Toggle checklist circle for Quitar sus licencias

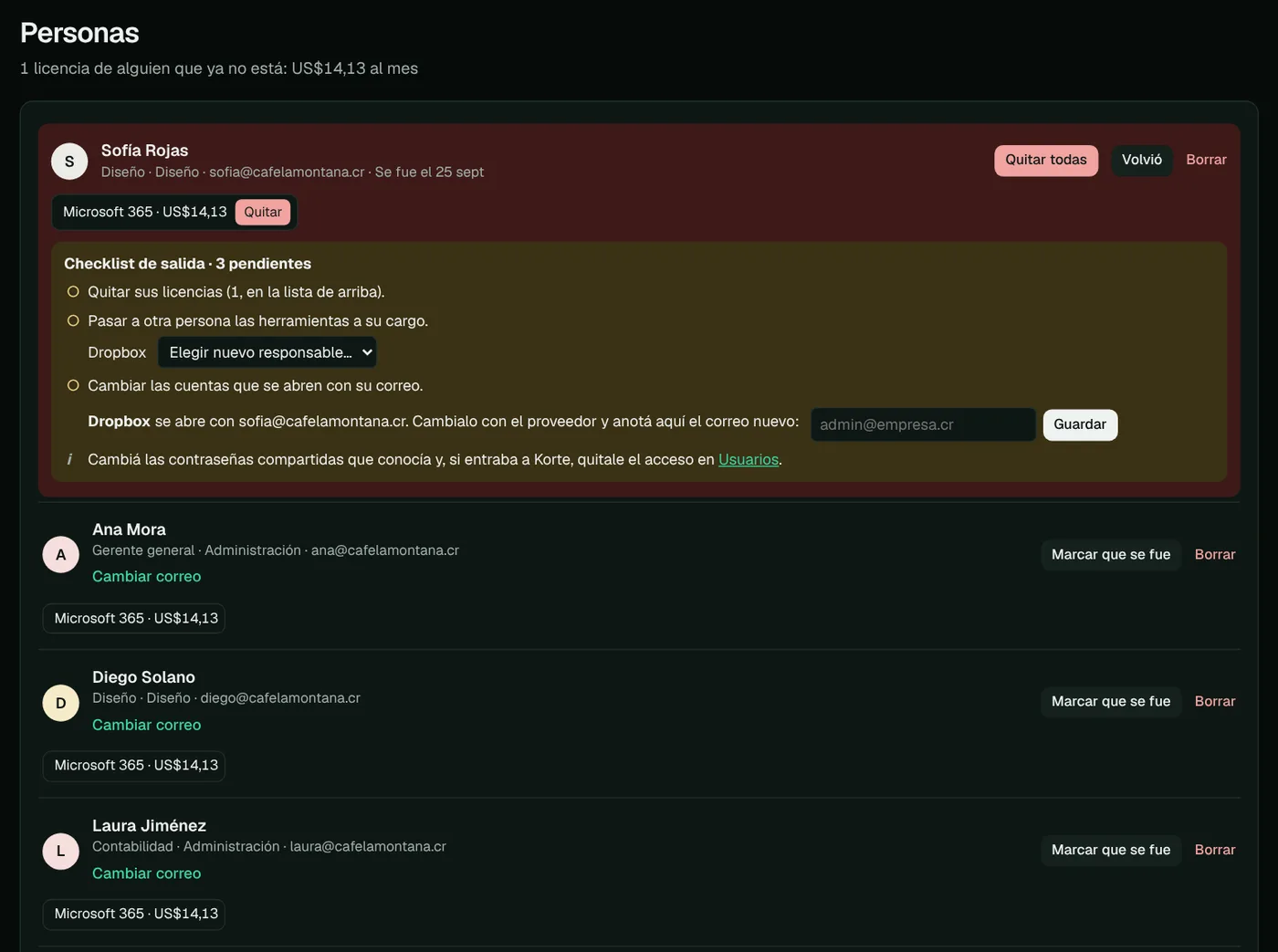click(x=73, y=291)
